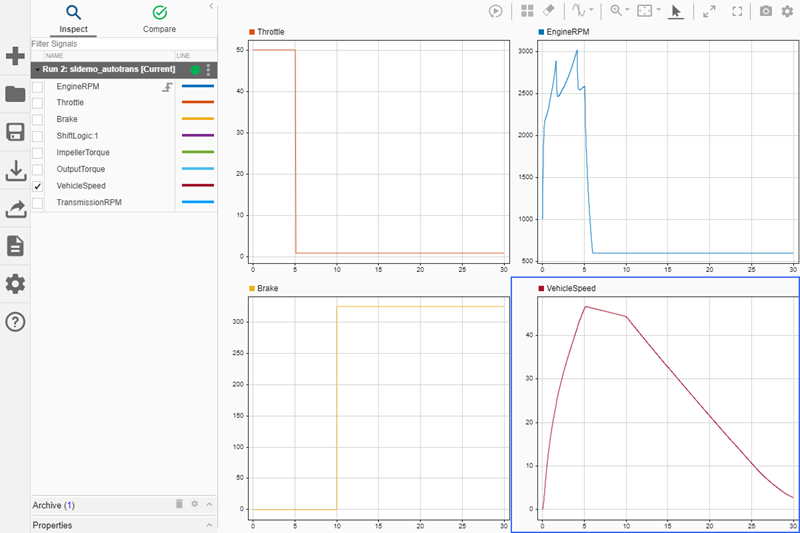Select the Inspect tab
800x533 pixels.
coord(73,18)
